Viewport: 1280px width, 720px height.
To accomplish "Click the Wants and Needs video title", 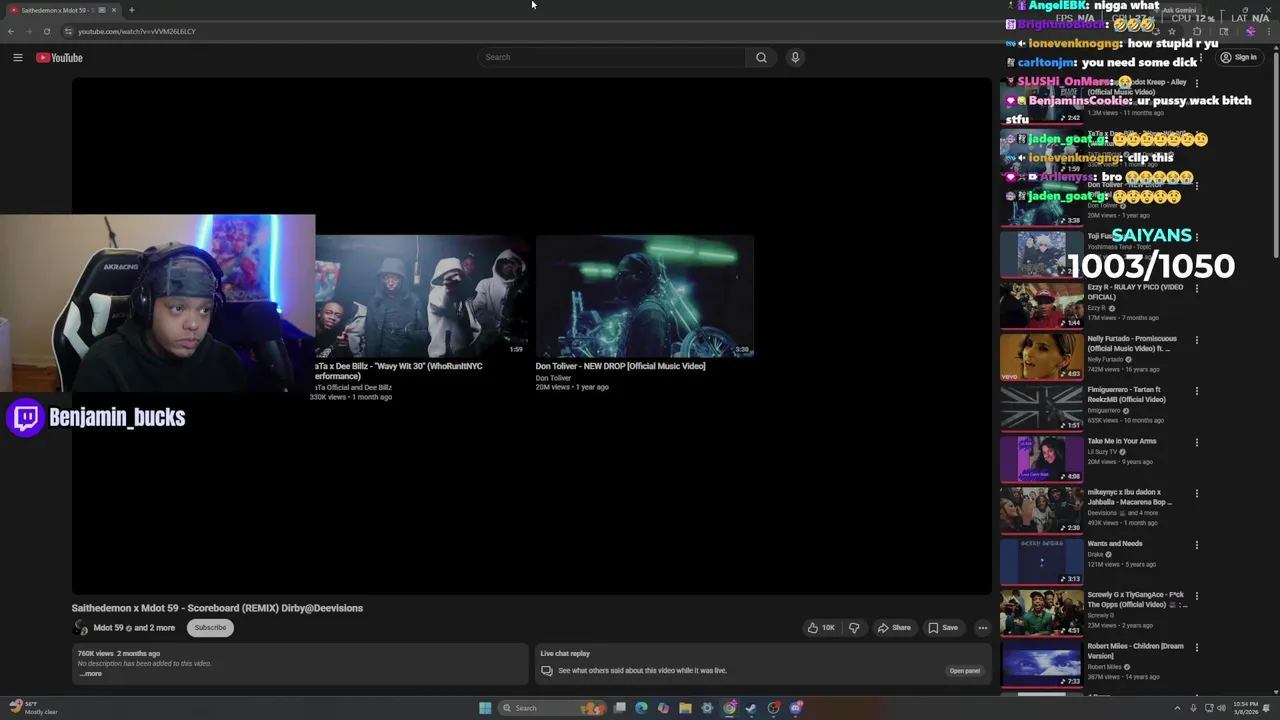I will click(1115, 544).
